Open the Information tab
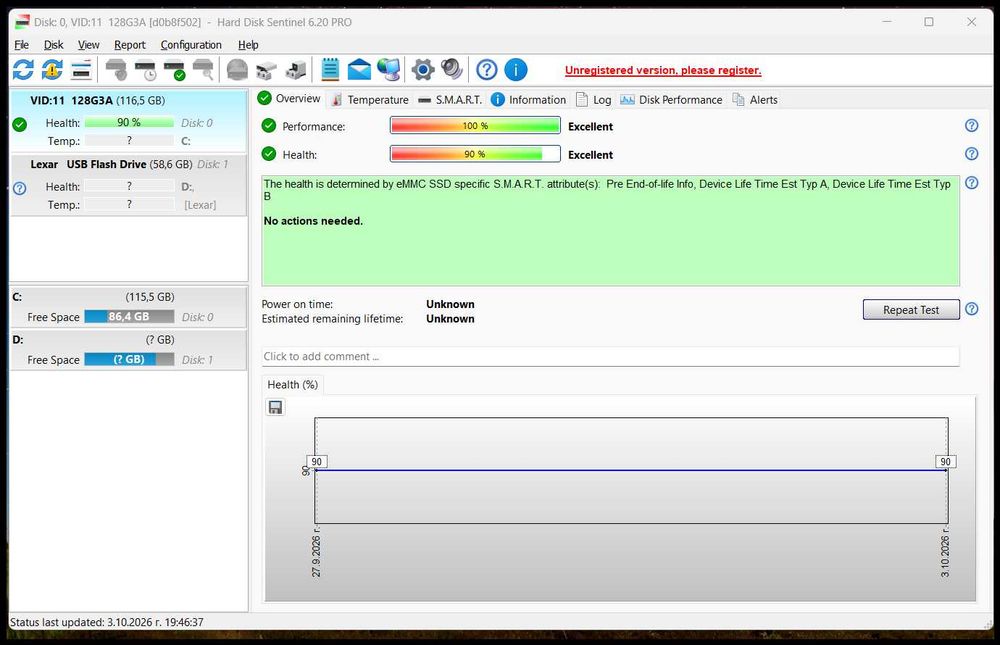 [529, 100]
